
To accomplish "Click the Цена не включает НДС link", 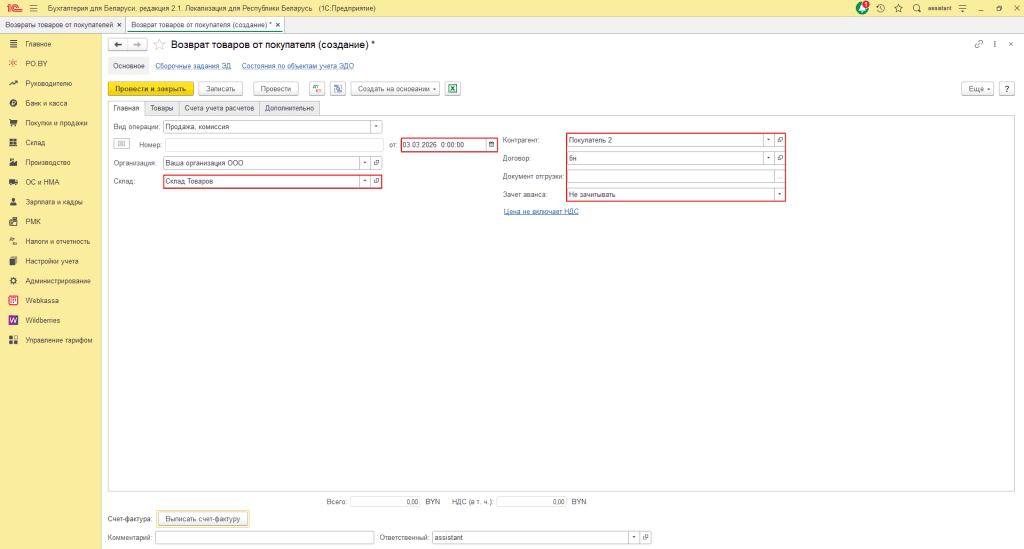I will tap(540, 211).
